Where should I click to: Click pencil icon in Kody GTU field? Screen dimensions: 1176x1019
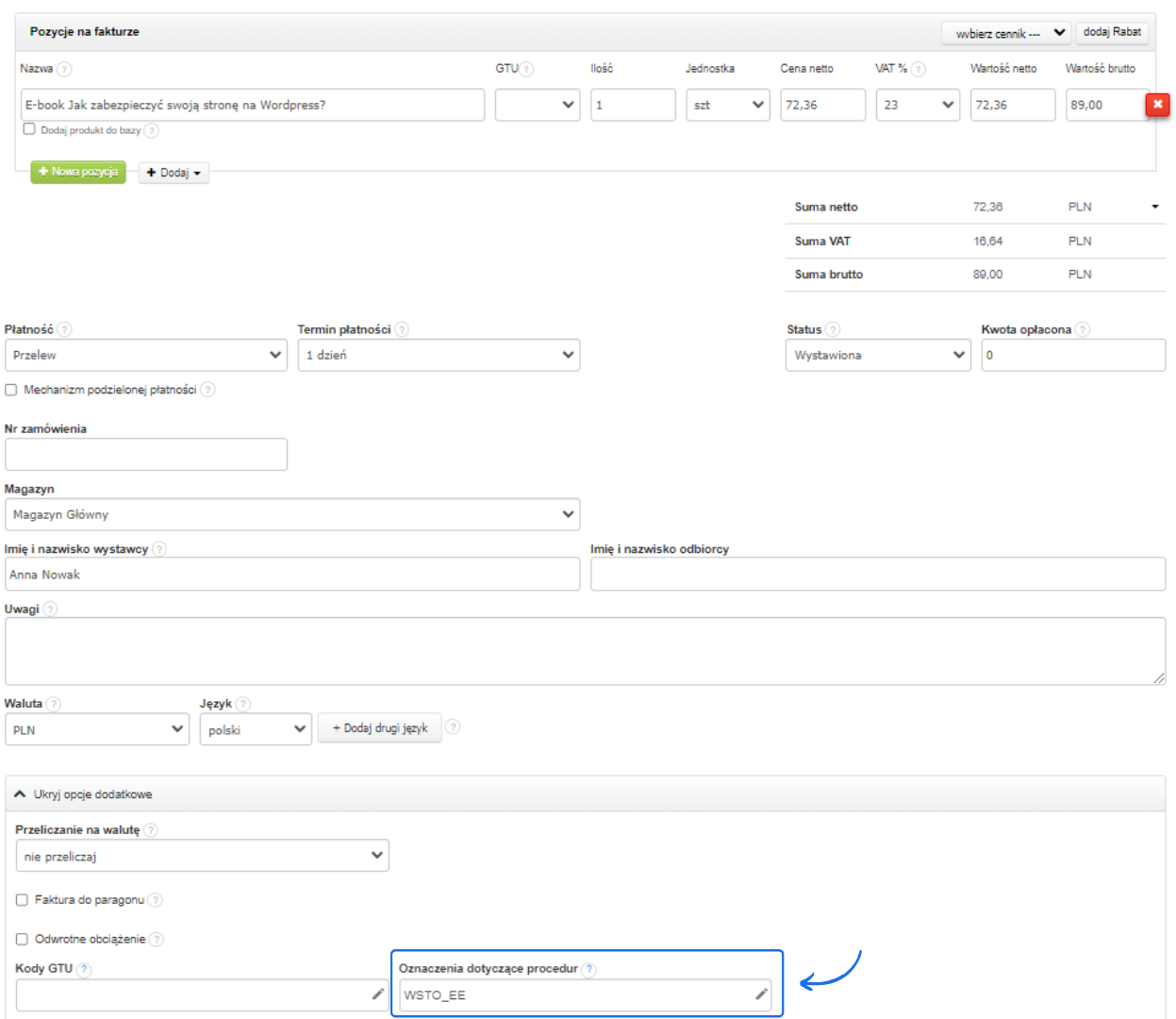pyautogui.click(x=377, y=994)
